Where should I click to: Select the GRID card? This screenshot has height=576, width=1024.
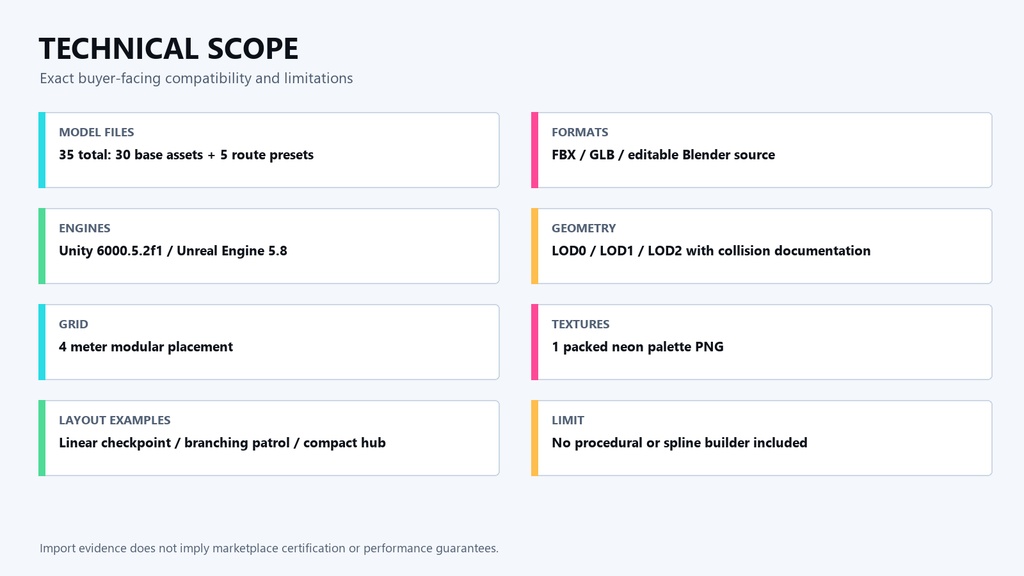(x=269, y=342)
